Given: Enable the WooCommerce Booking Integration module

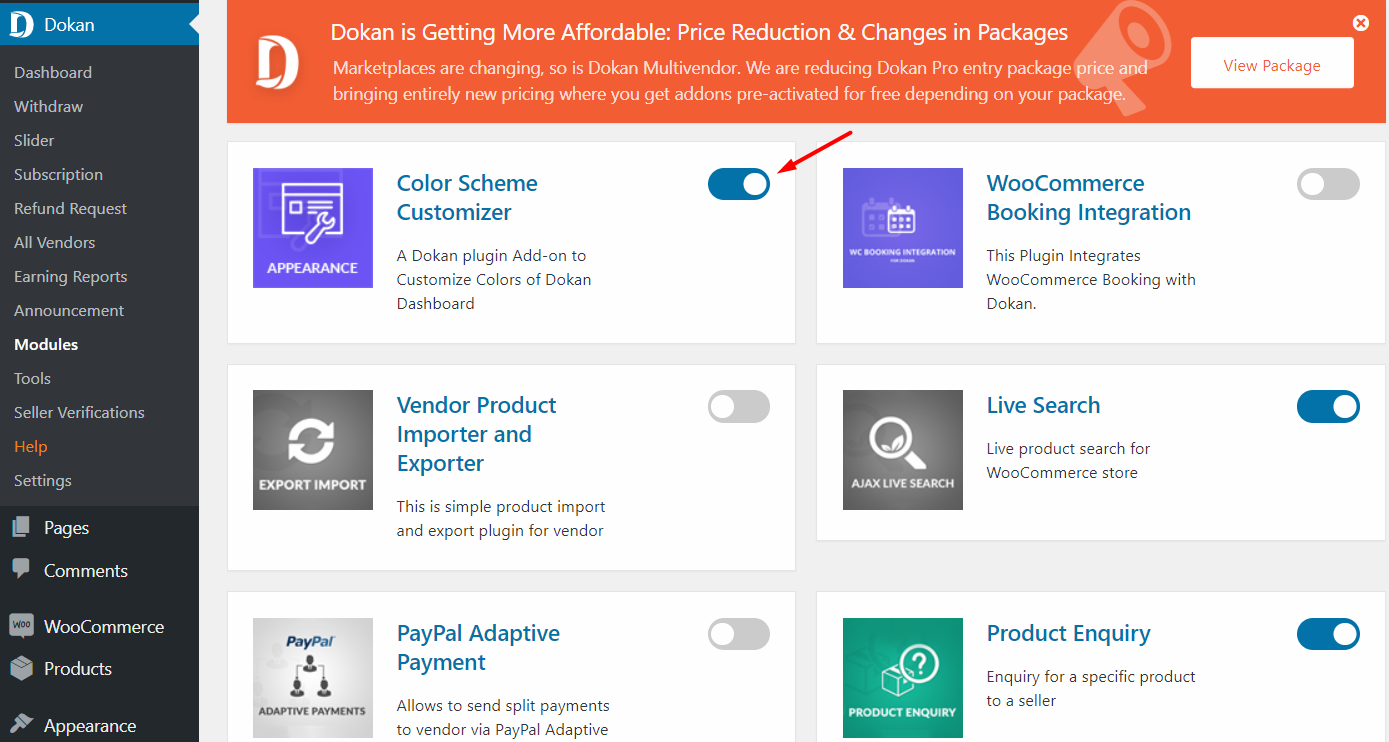Looking at the screenshot, I should point(1328,184).
